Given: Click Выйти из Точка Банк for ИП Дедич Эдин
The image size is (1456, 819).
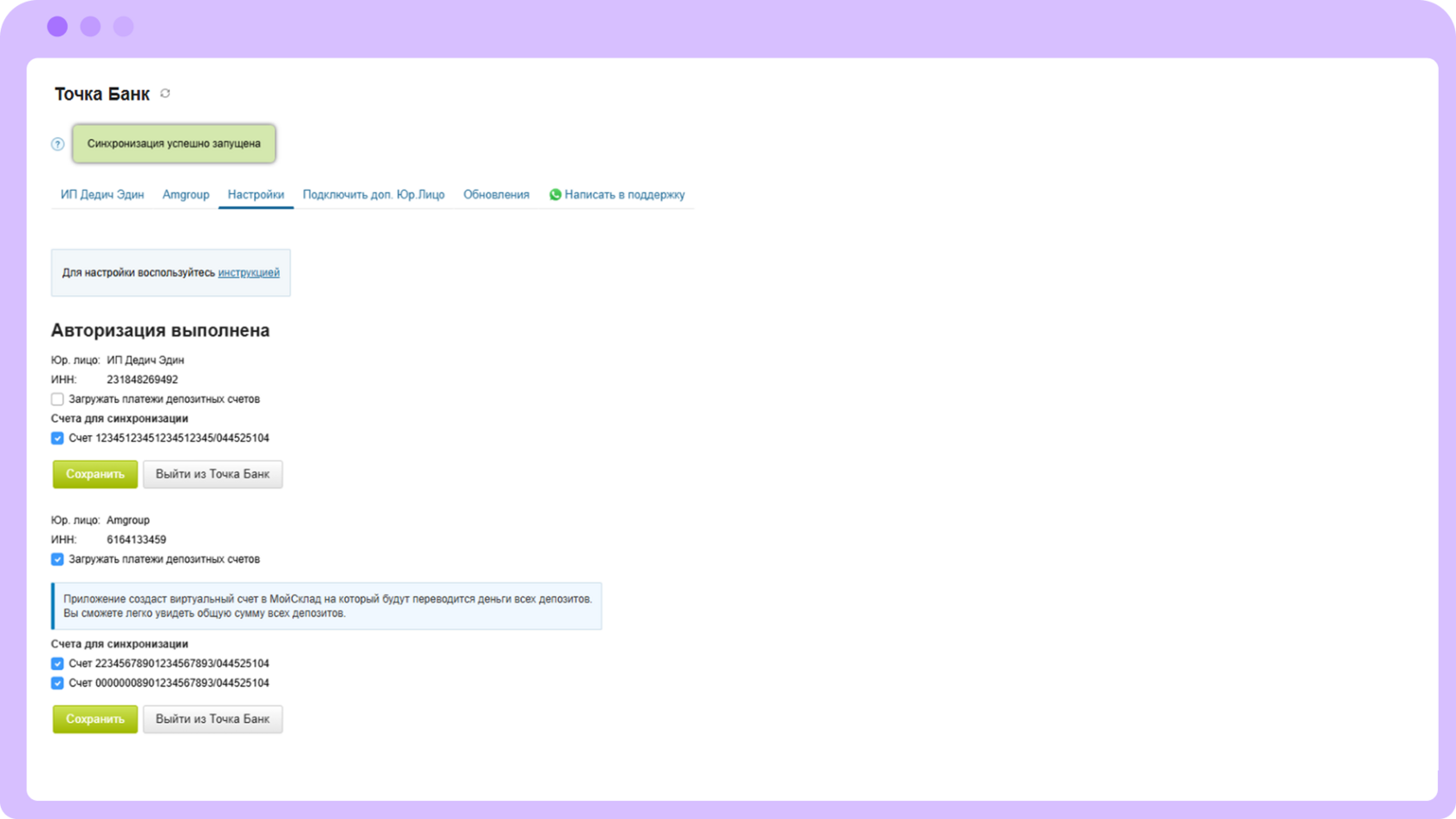Looking at the screenshot, I should (x=212, y=474).
